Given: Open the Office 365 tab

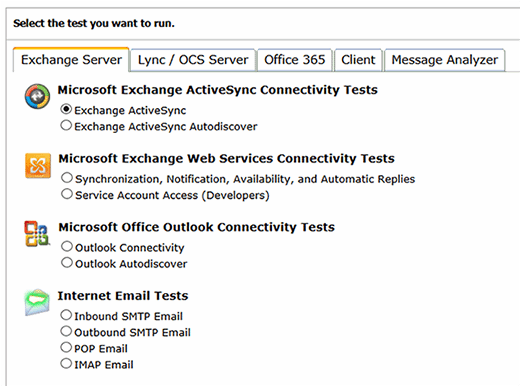Looking at the screenshot, I should pos(295,60).
